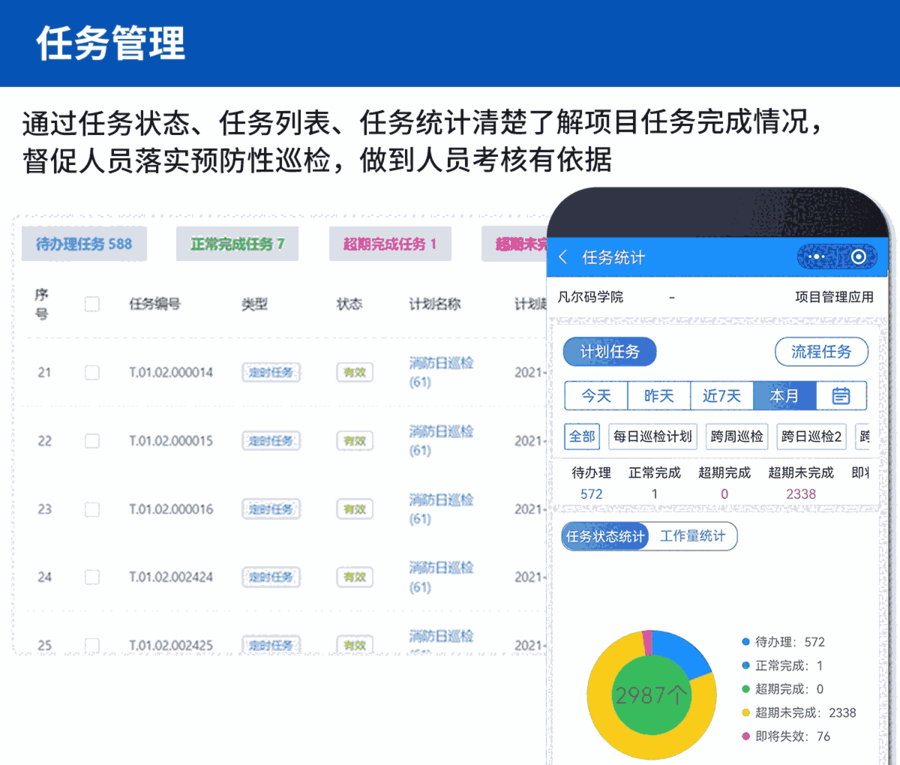Click the 定时任务 tag in row 23
Viewport: 900px width, 765px height.
tap(271, 509)
